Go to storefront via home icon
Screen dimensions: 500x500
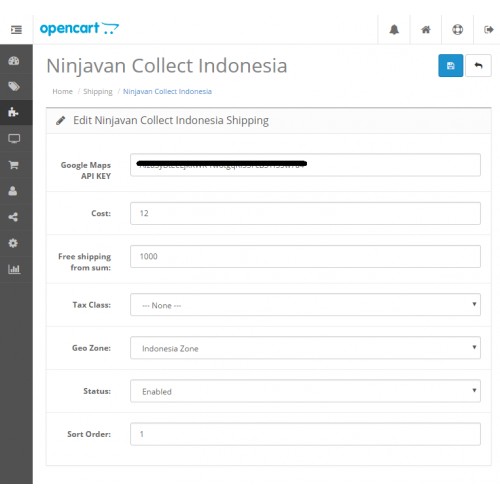426,30
